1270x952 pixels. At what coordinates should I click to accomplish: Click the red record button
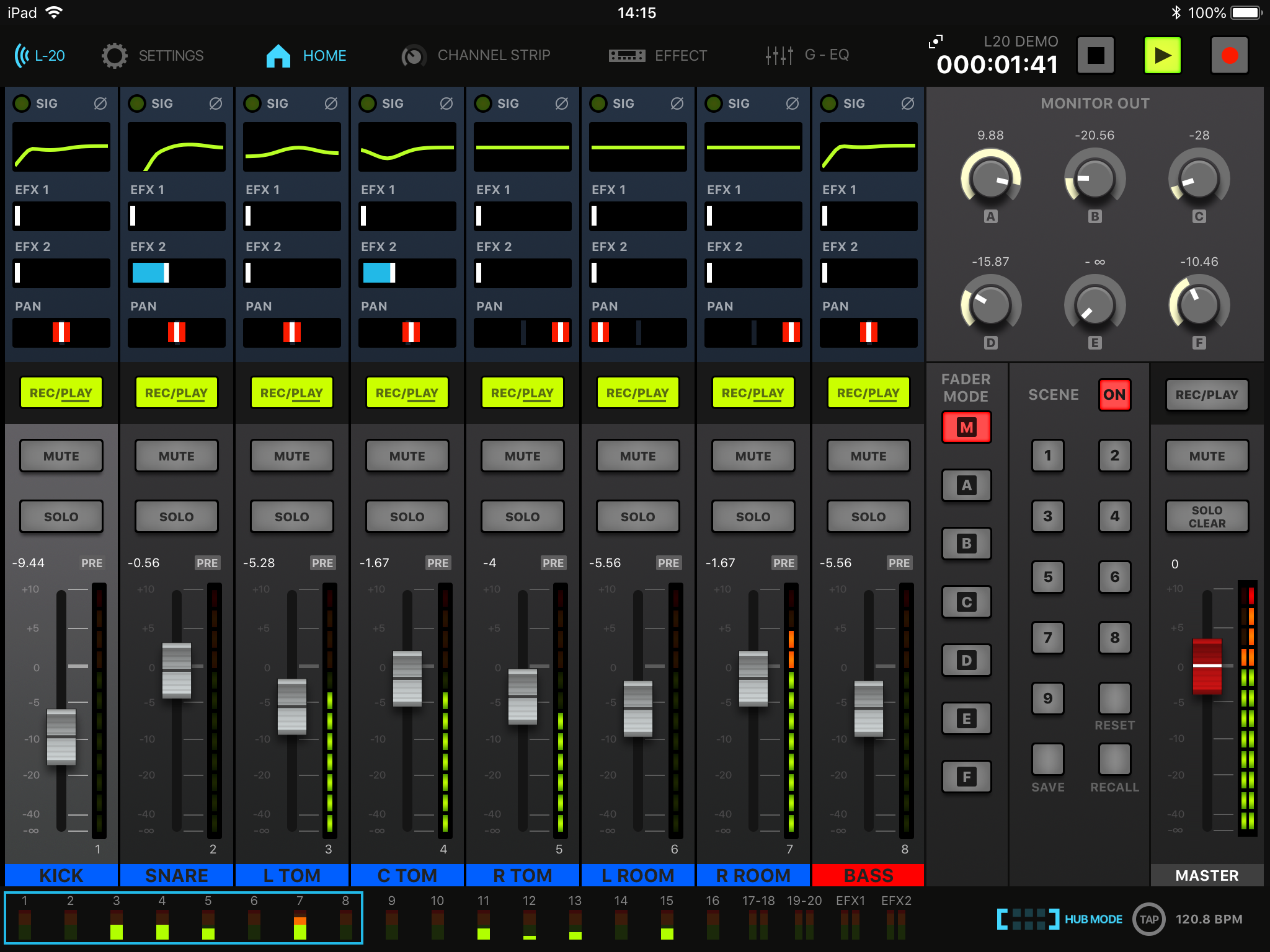click(x=1229, y=56)
